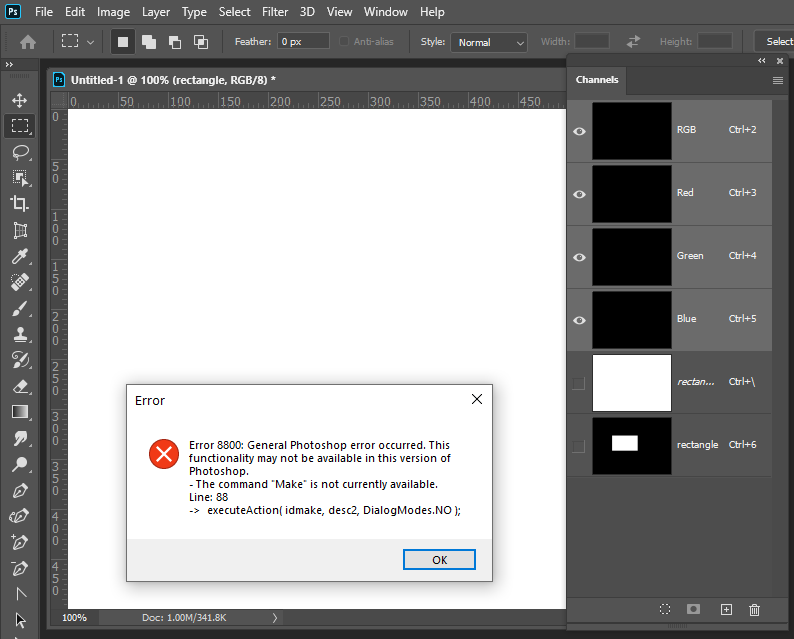Select the Smudge tool
This screenshot has width=794, height=639.
20,438
